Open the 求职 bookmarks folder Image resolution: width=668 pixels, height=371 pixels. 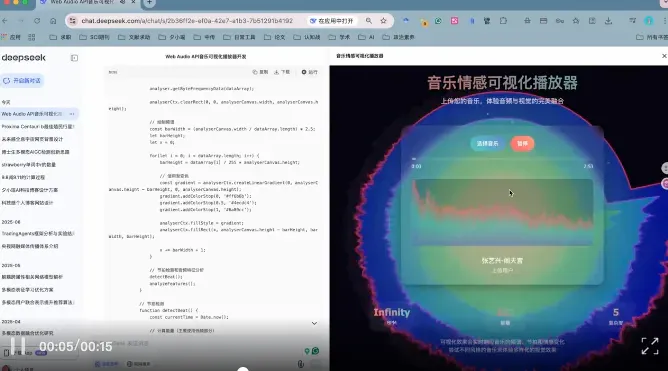(x=60, y=37)
